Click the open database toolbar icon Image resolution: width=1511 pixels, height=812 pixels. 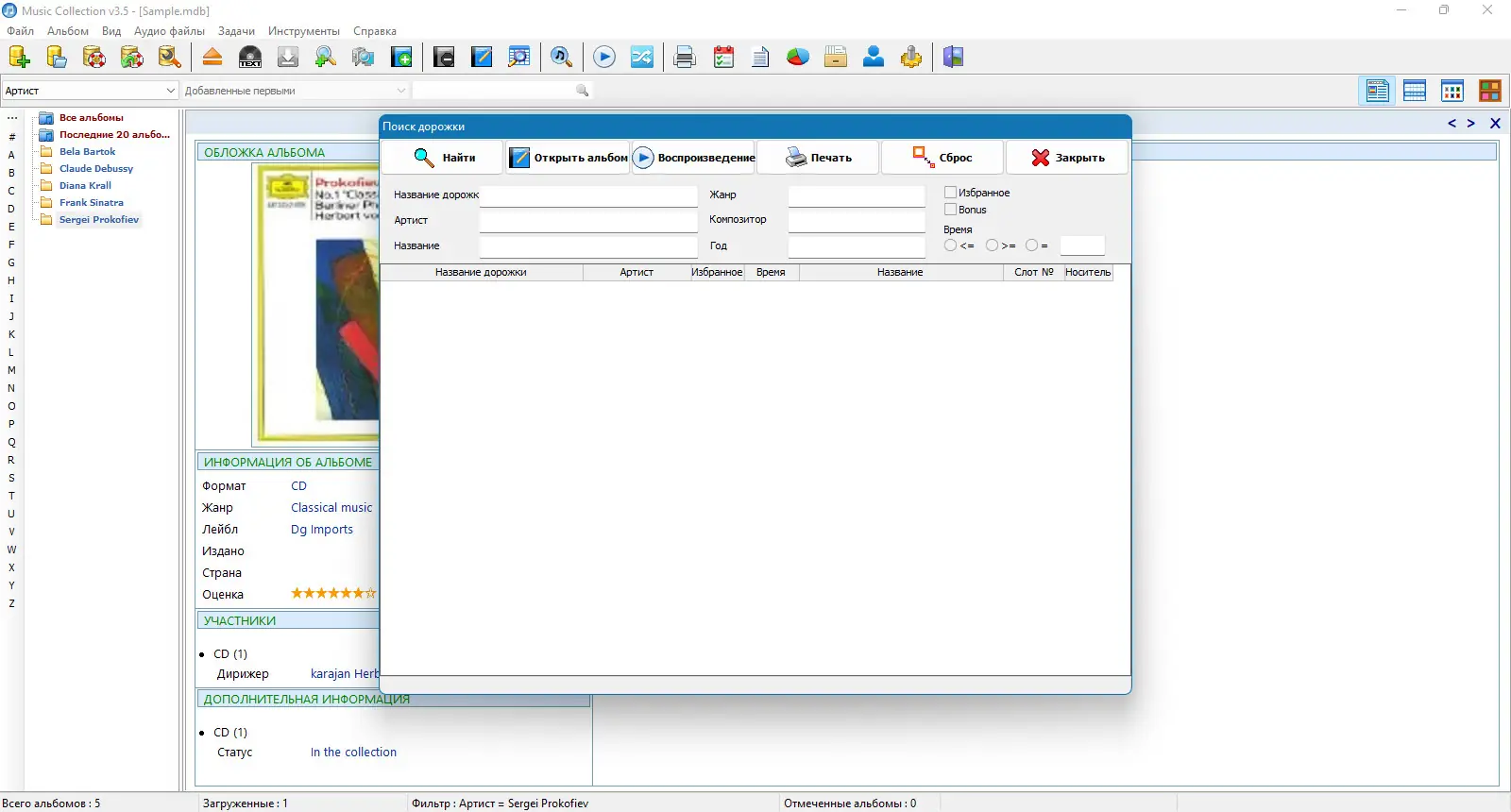tap(57, 58)
